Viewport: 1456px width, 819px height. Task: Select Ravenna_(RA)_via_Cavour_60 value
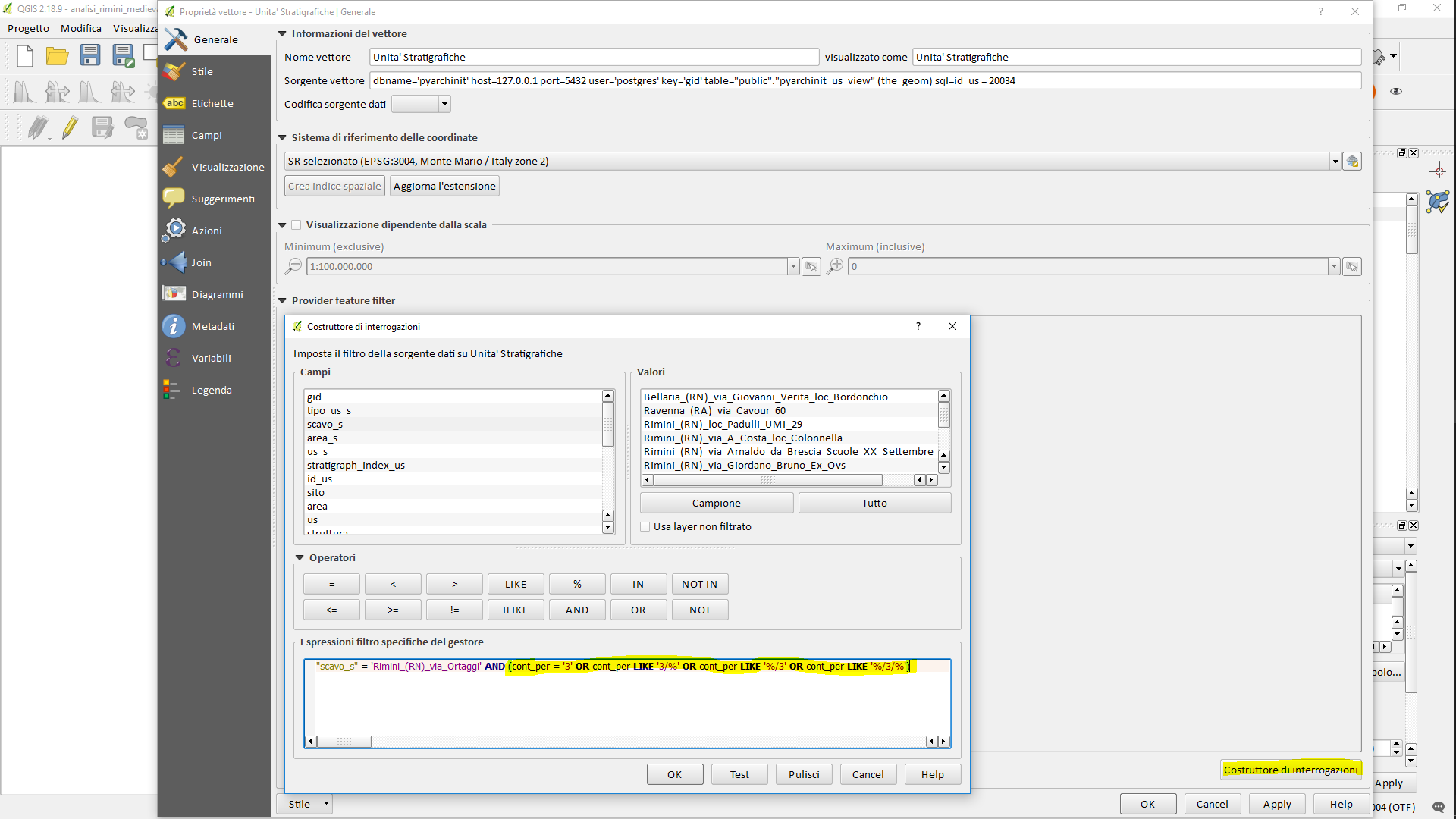pos(789,410)
